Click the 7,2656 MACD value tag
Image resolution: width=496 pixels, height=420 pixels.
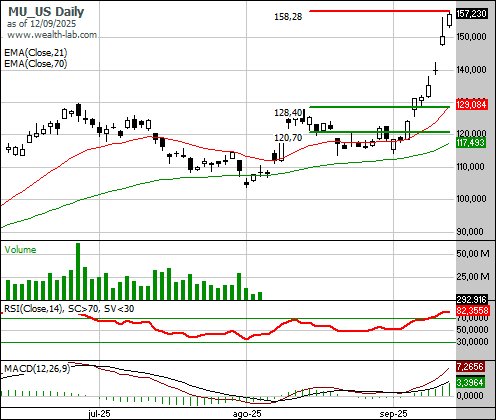tap(470, 367)
